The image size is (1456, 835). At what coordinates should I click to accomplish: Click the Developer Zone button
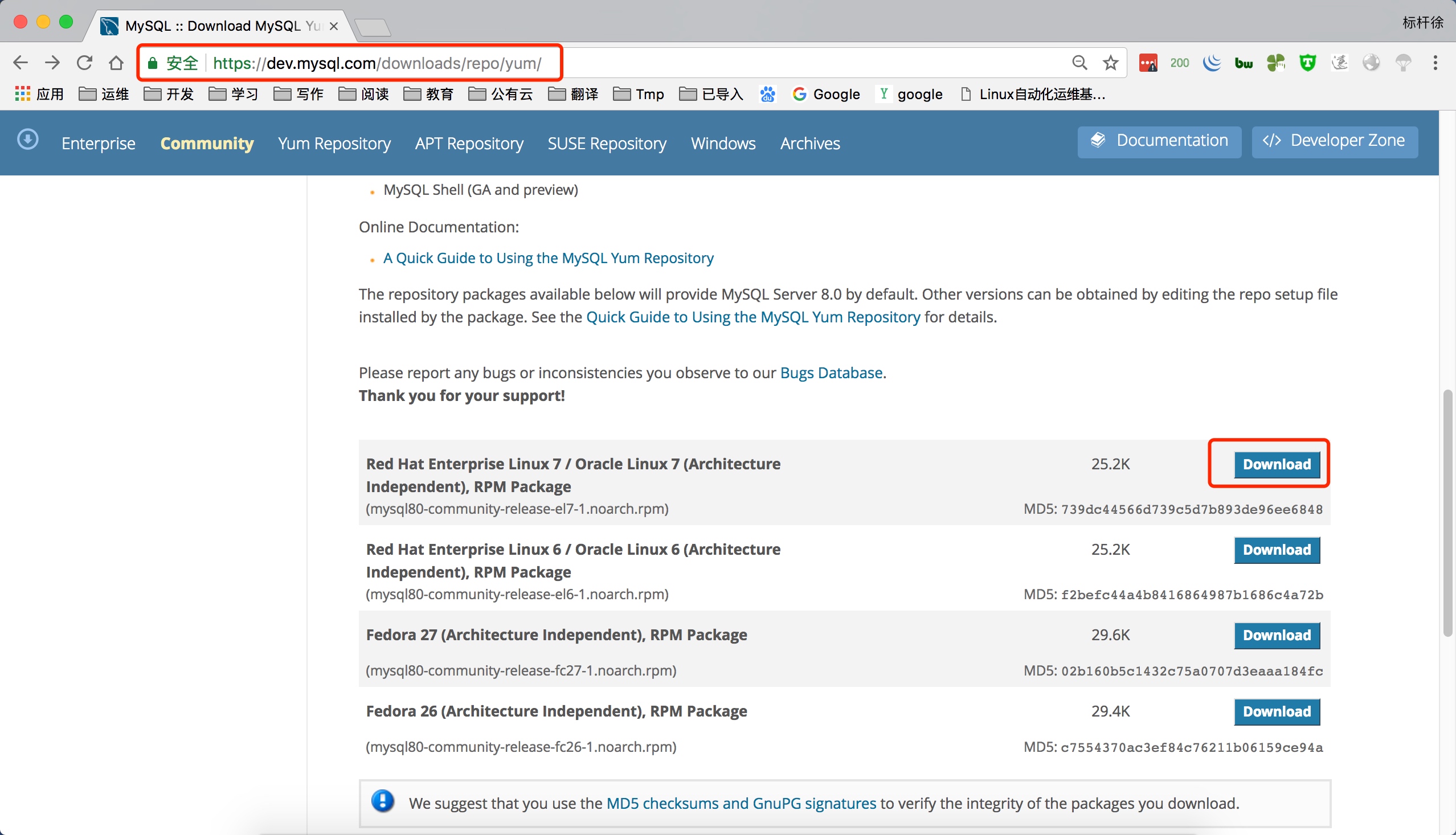coord(1335,141)
